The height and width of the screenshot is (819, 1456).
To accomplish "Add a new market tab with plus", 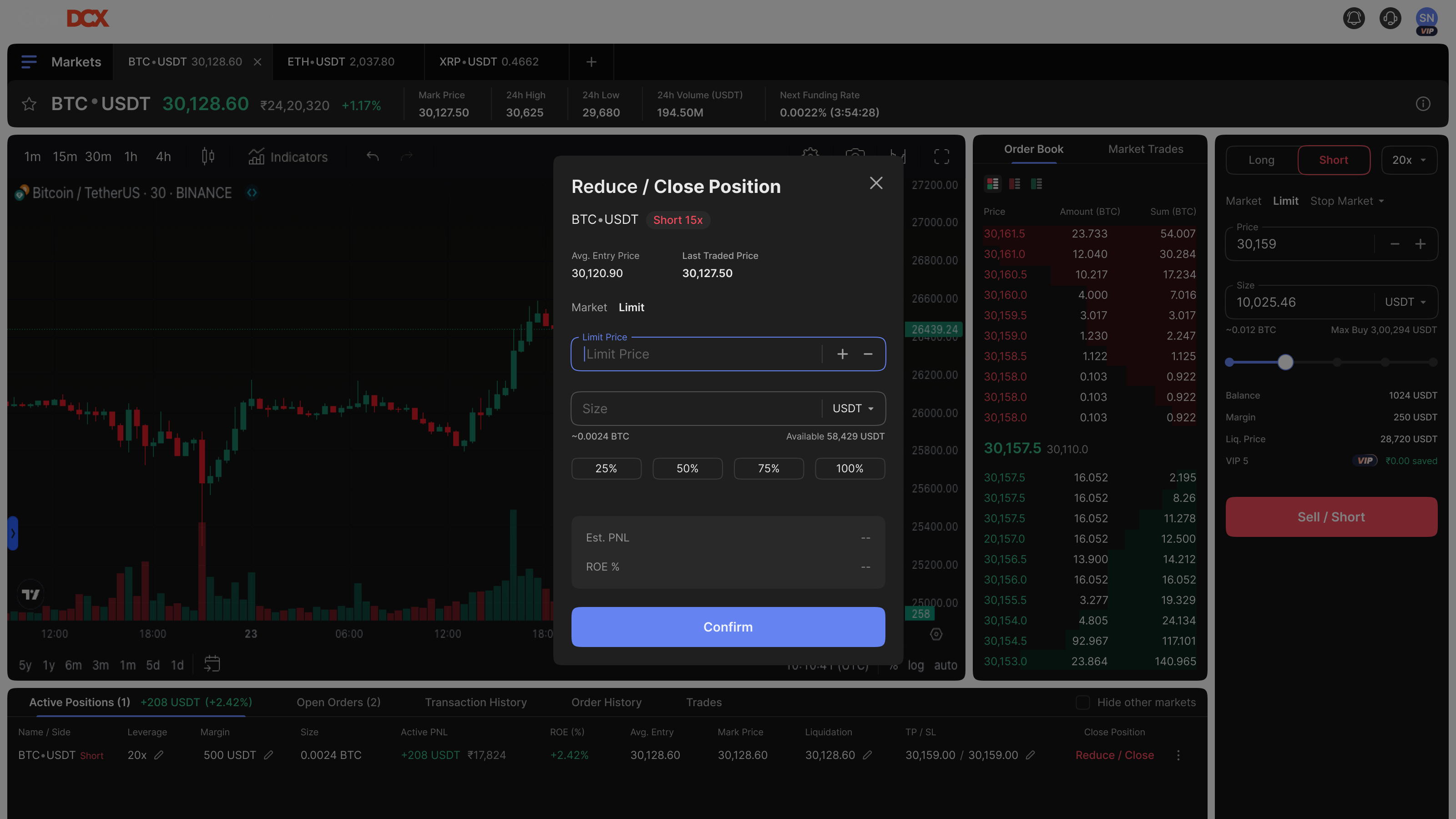I will pos(591,61).
